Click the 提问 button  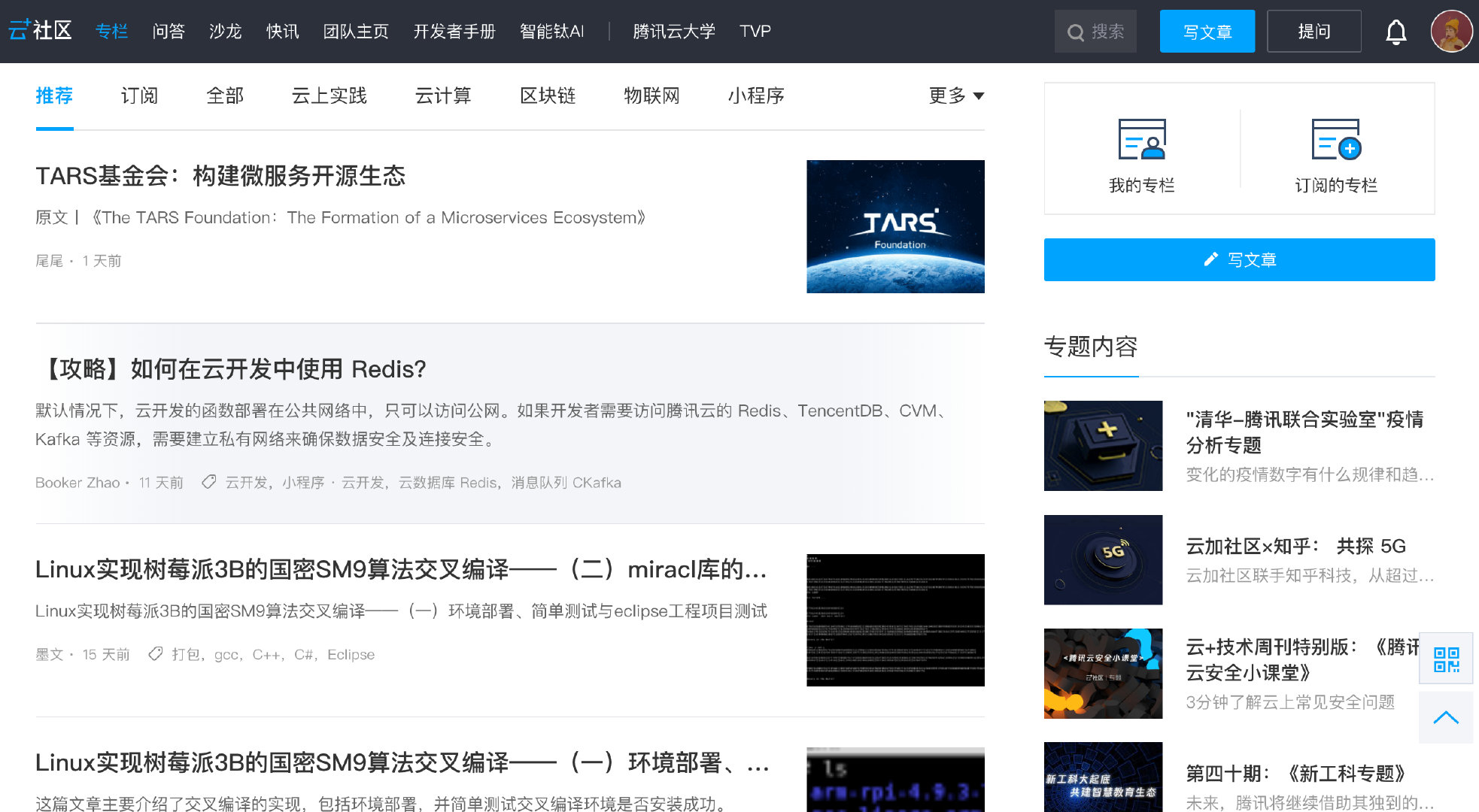point(1314,32)
